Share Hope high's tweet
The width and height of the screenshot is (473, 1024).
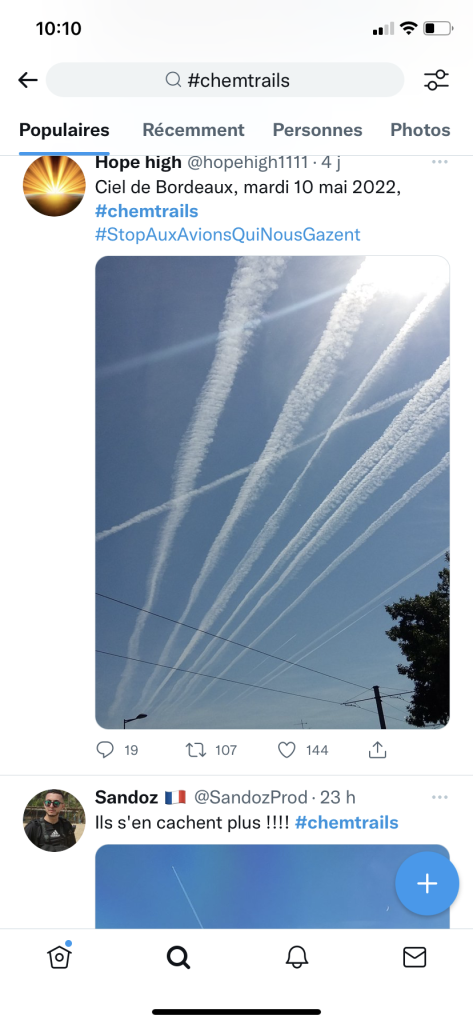(378, 750)
